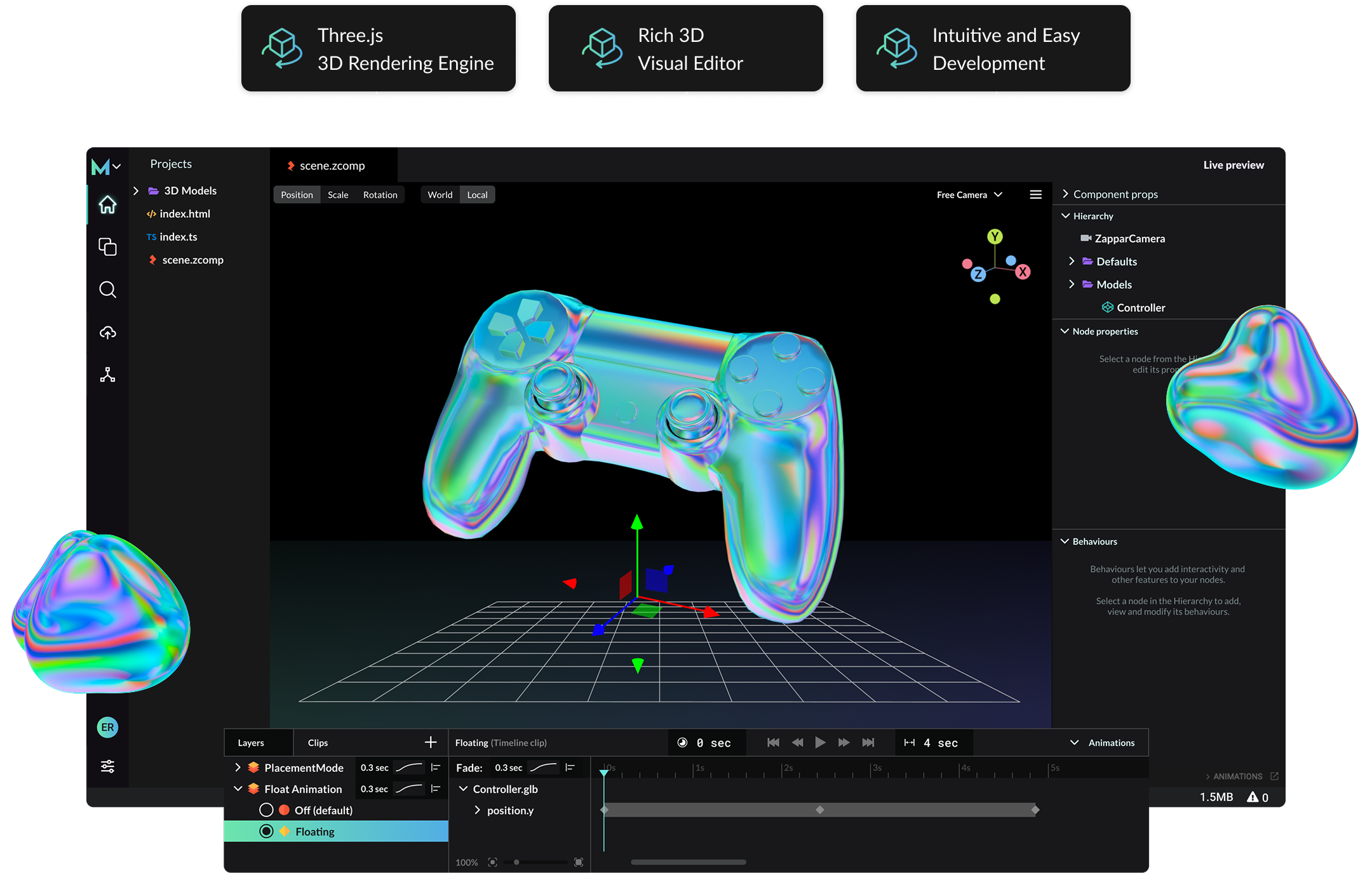This screenshot has height=873, width=1372.
Task: Select the Off (default) animation state
Action: pyautogui.click(x=266, y=810)
